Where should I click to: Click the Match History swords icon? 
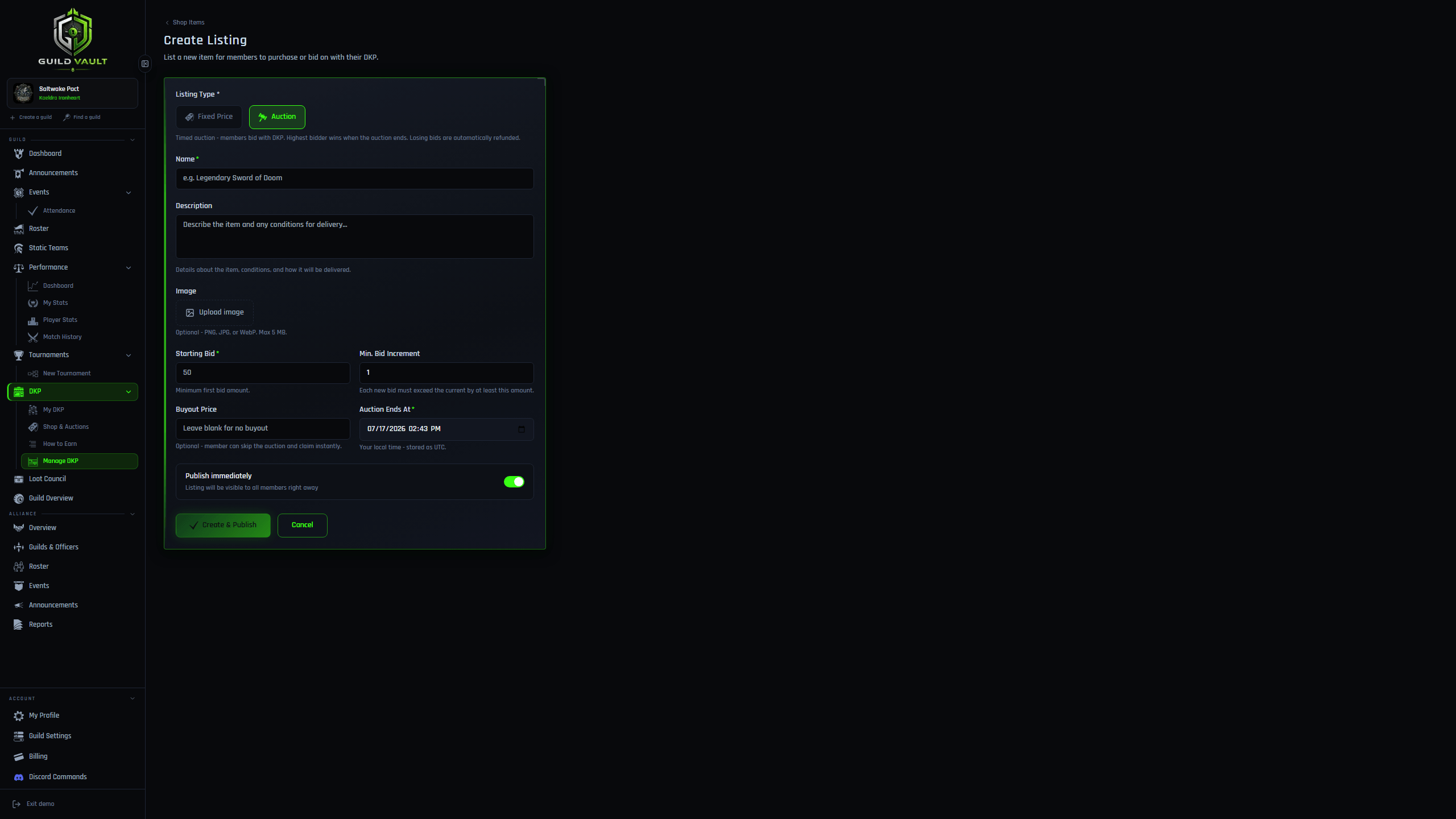click(33, 337)
